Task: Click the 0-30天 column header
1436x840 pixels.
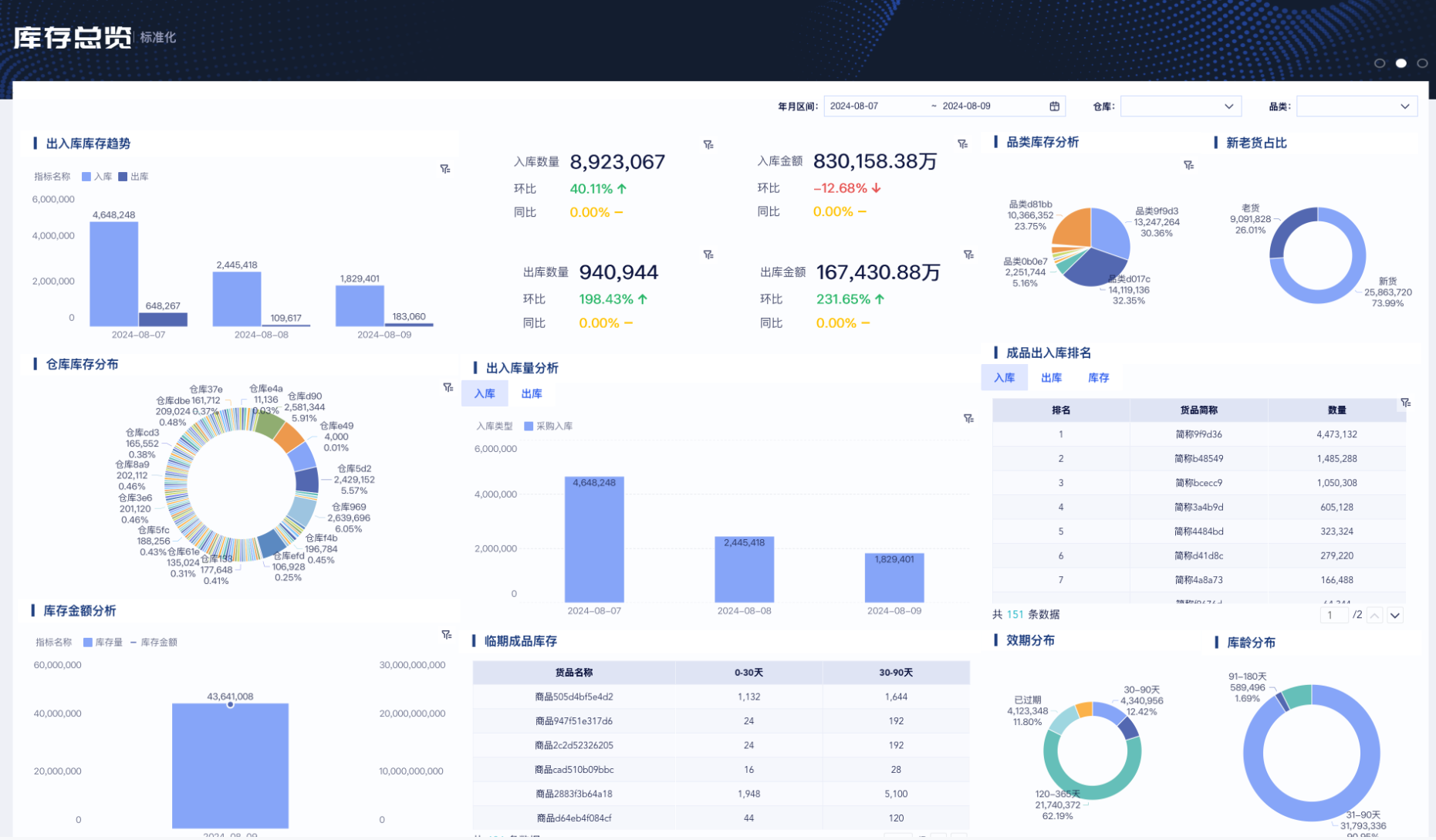Action: tap(748, 673)
